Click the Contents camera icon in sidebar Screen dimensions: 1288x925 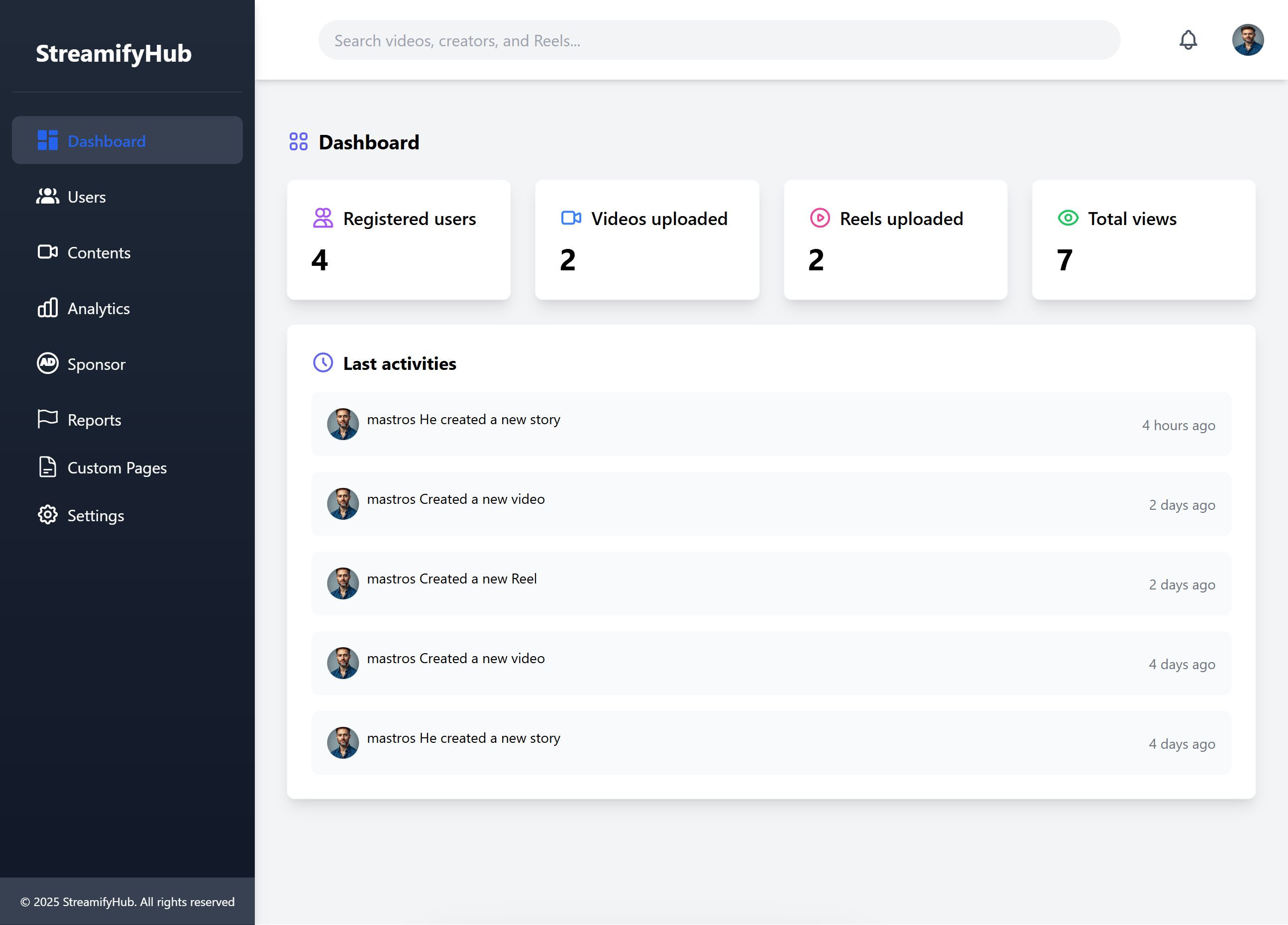coord(48,252)
